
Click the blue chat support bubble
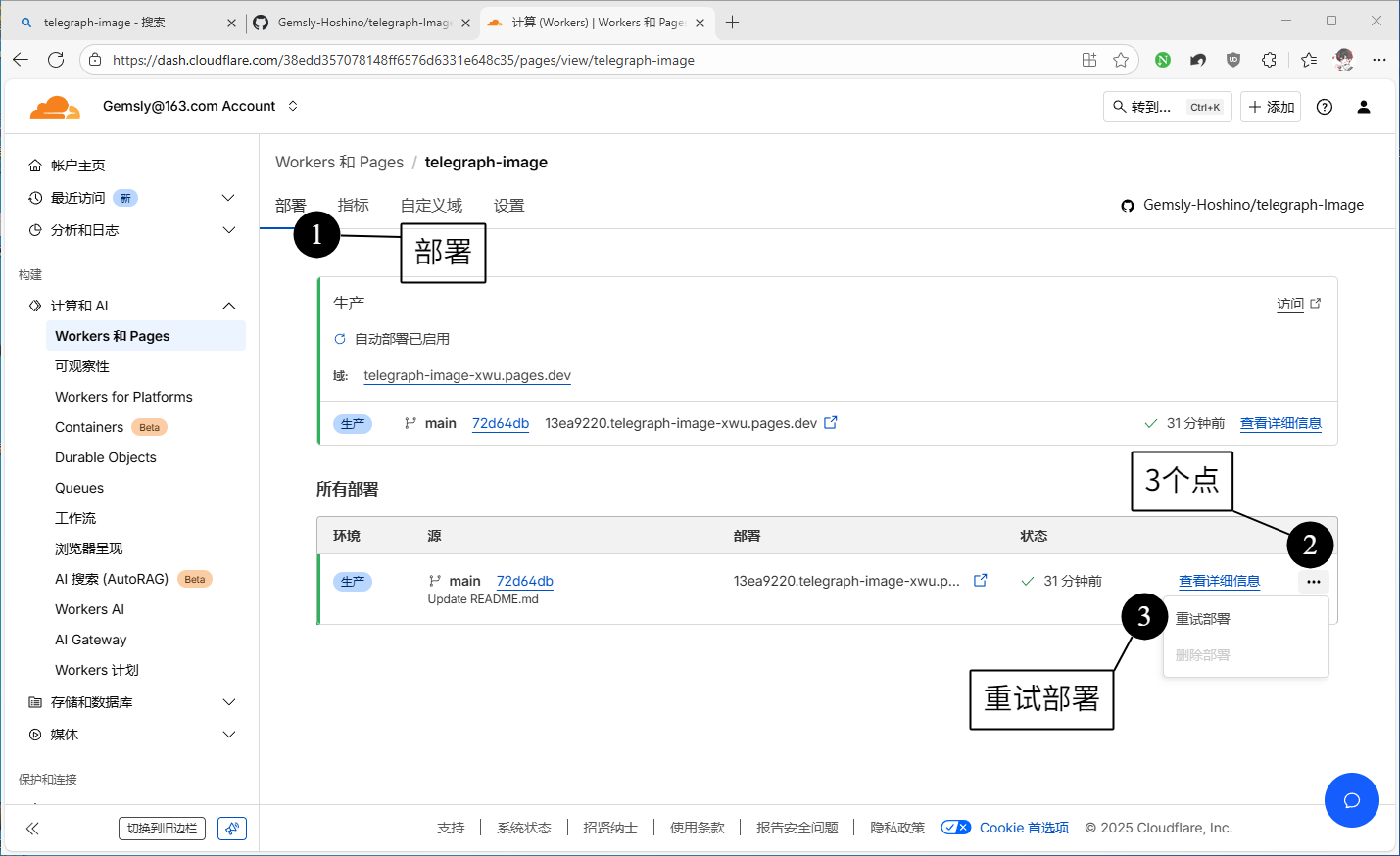pos(1351,800)
